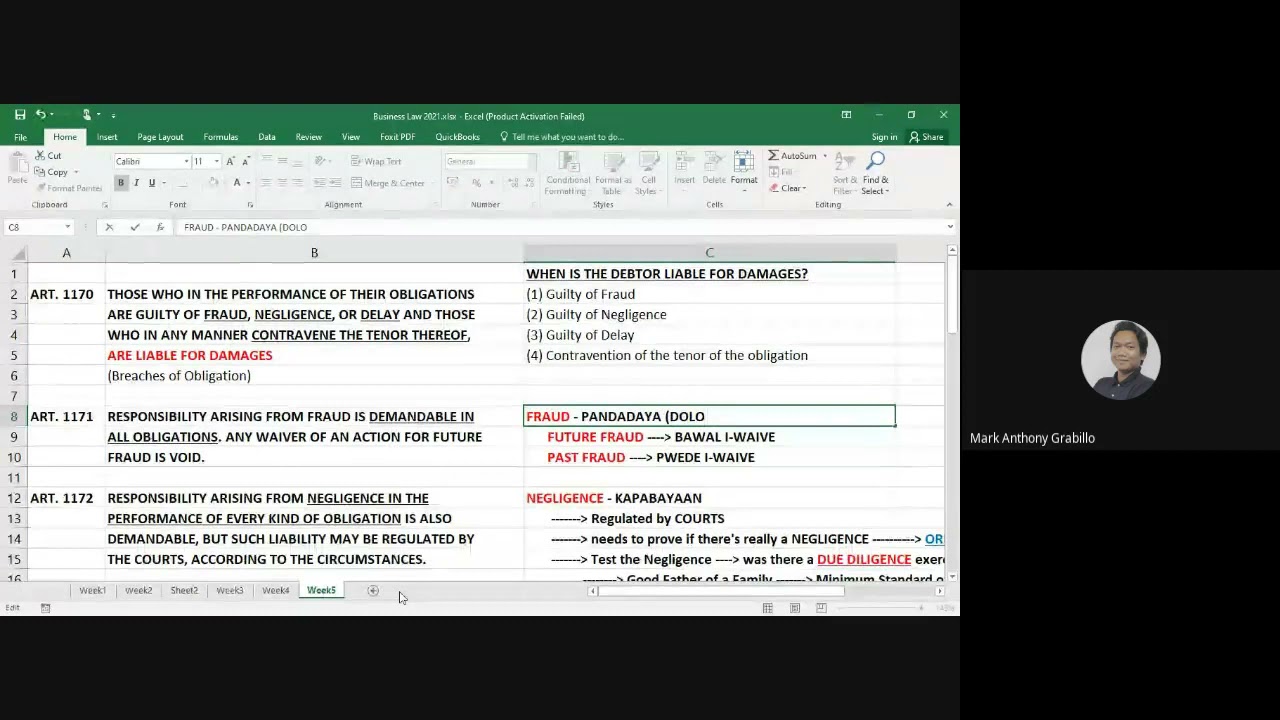This screenshot has height=720, width=1280.
Task: Click the Format as Table button
Action: tap(611, 173)
